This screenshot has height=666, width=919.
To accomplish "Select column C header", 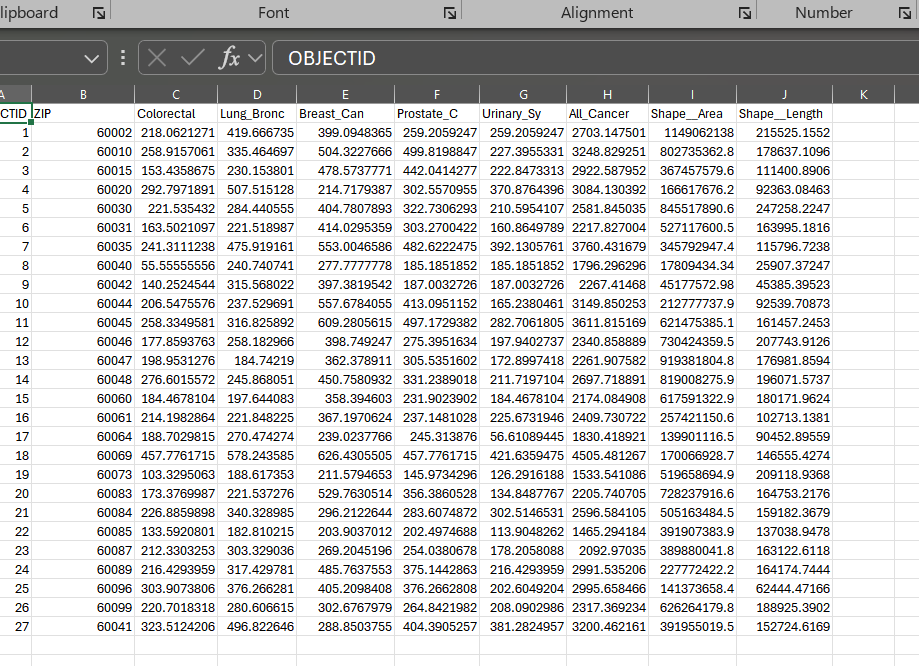I will [x=176, y=94].
